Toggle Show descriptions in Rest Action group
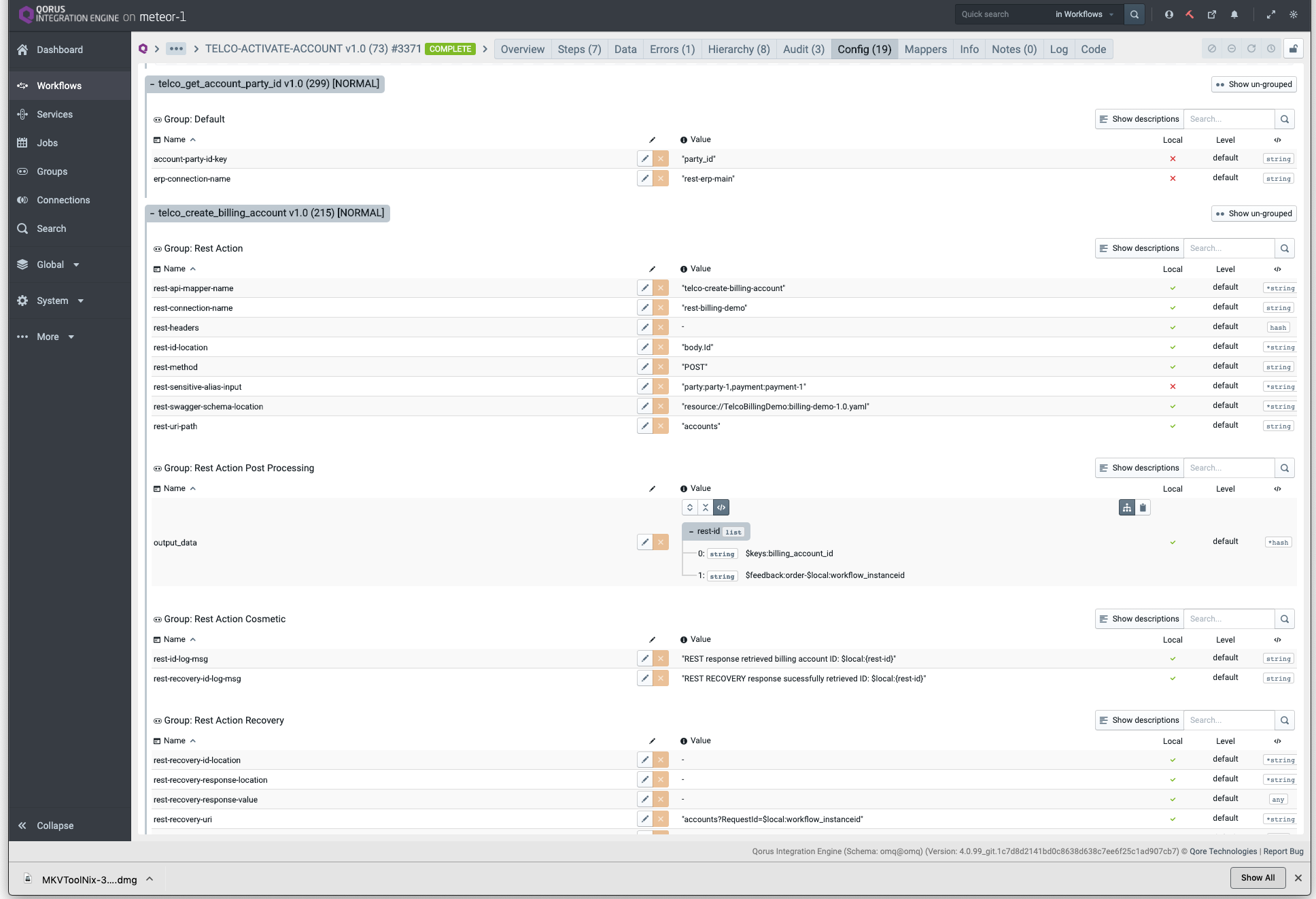Image resolution: width=1316 pixels, height=899 pixels. (x=1139, y=248)
